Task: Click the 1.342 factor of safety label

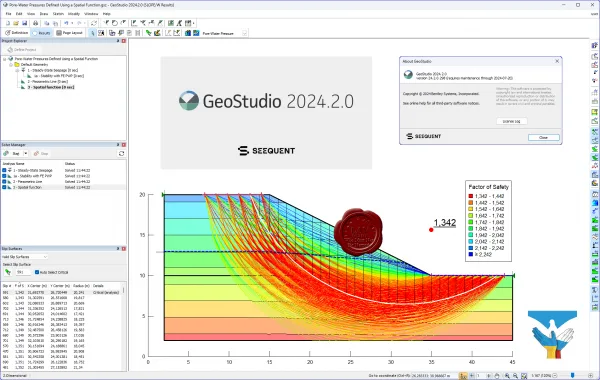Action: pyautogui.click(x=445, y=223)
